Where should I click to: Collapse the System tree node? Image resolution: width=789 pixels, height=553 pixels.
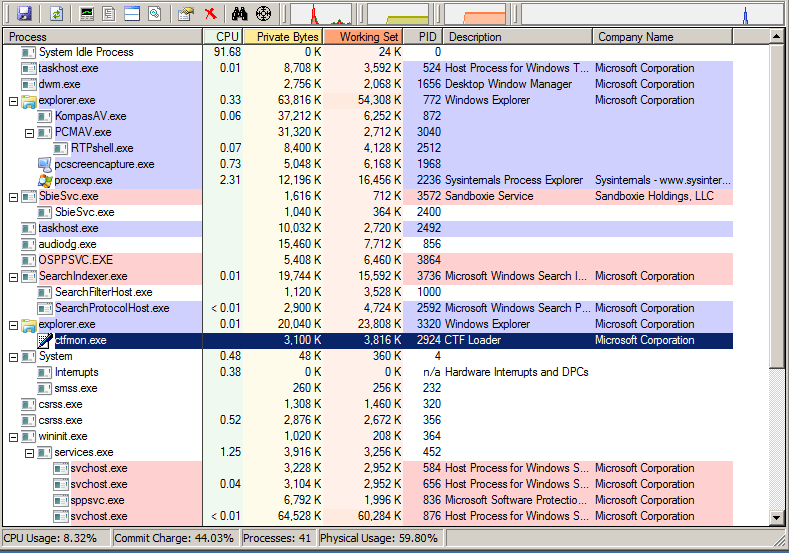14,357
